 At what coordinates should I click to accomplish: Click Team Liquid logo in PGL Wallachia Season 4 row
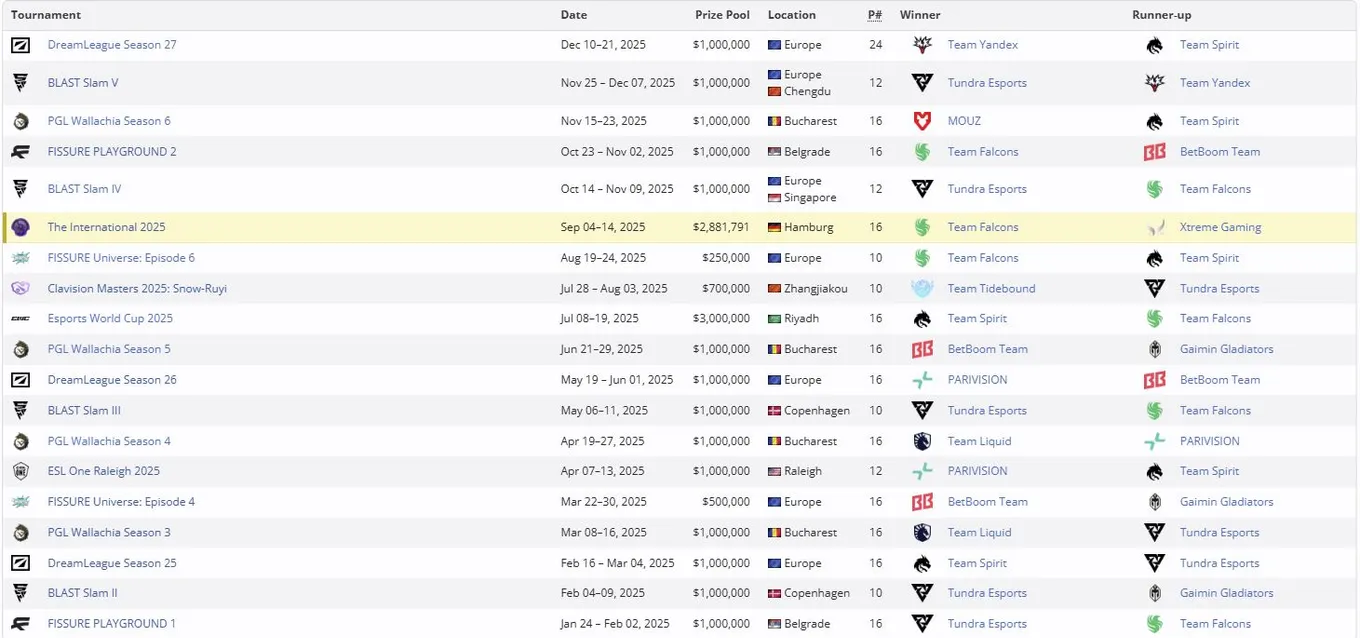pos(922,441)
